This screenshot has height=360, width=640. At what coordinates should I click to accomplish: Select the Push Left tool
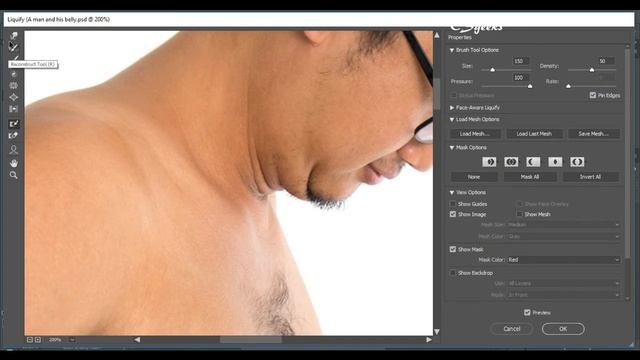pyautogui.click(x=13, y=109)
